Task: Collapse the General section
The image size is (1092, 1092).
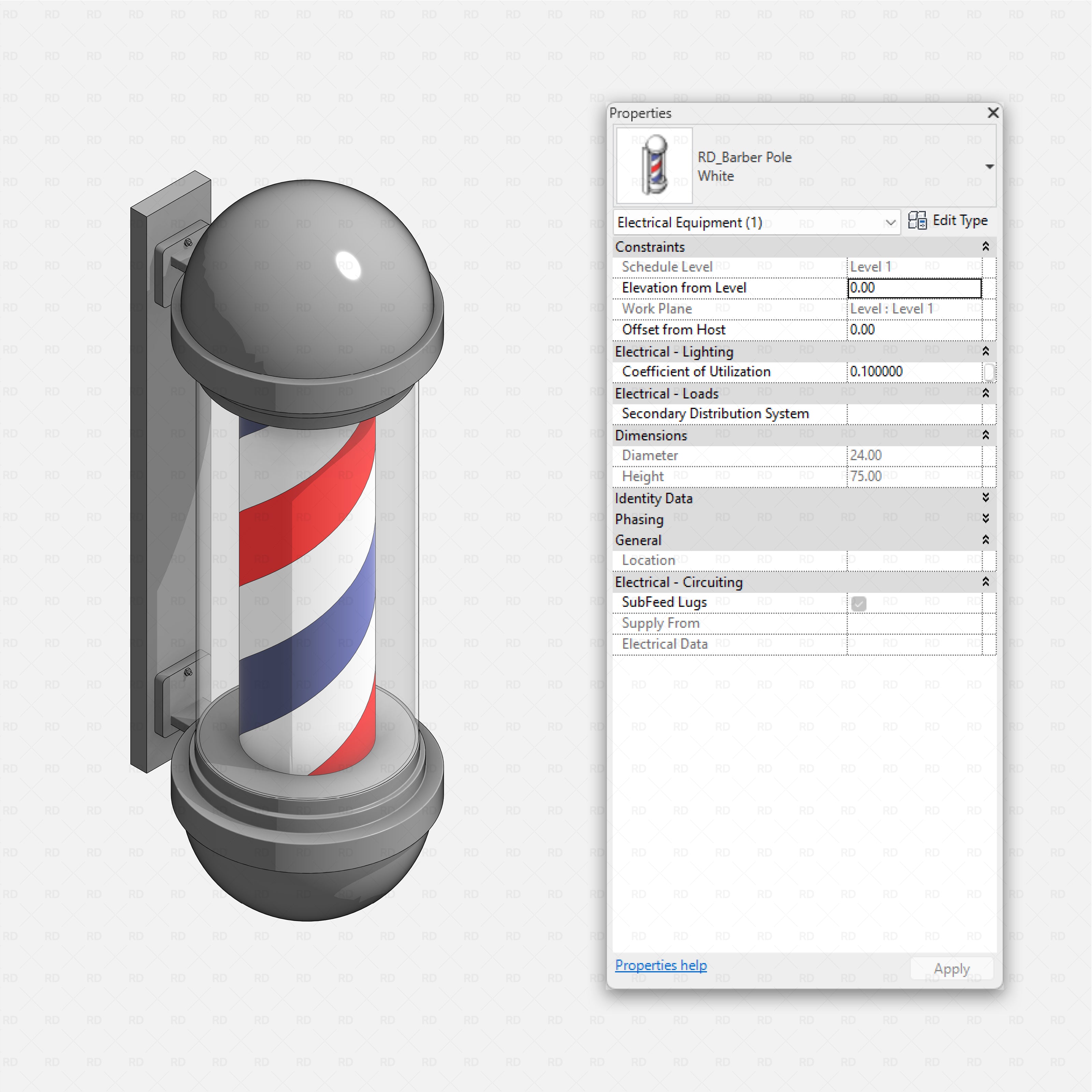Action: point(986,540)
